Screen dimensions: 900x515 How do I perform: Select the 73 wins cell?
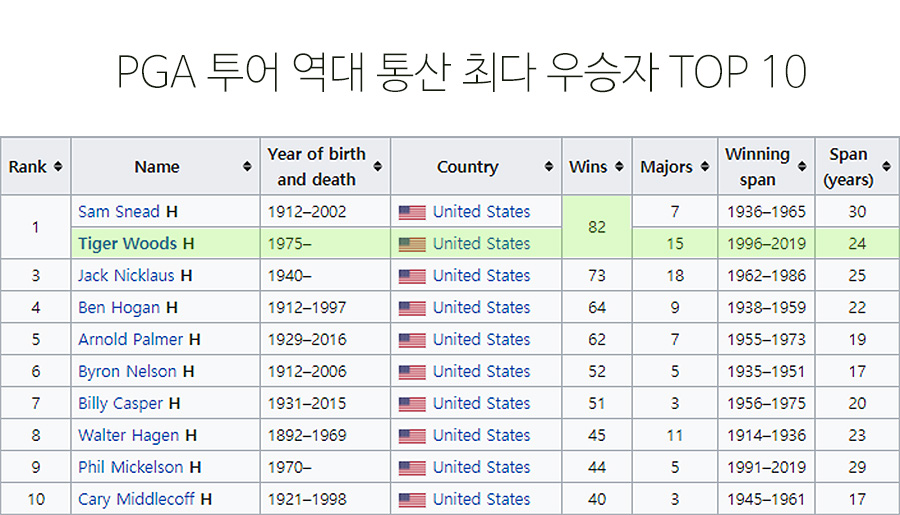(x=597, y=276)
